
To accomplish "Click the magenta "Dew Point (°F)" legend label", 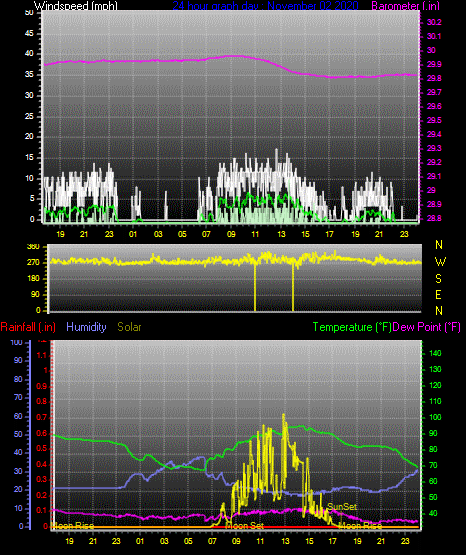I will tap(427, 327).
